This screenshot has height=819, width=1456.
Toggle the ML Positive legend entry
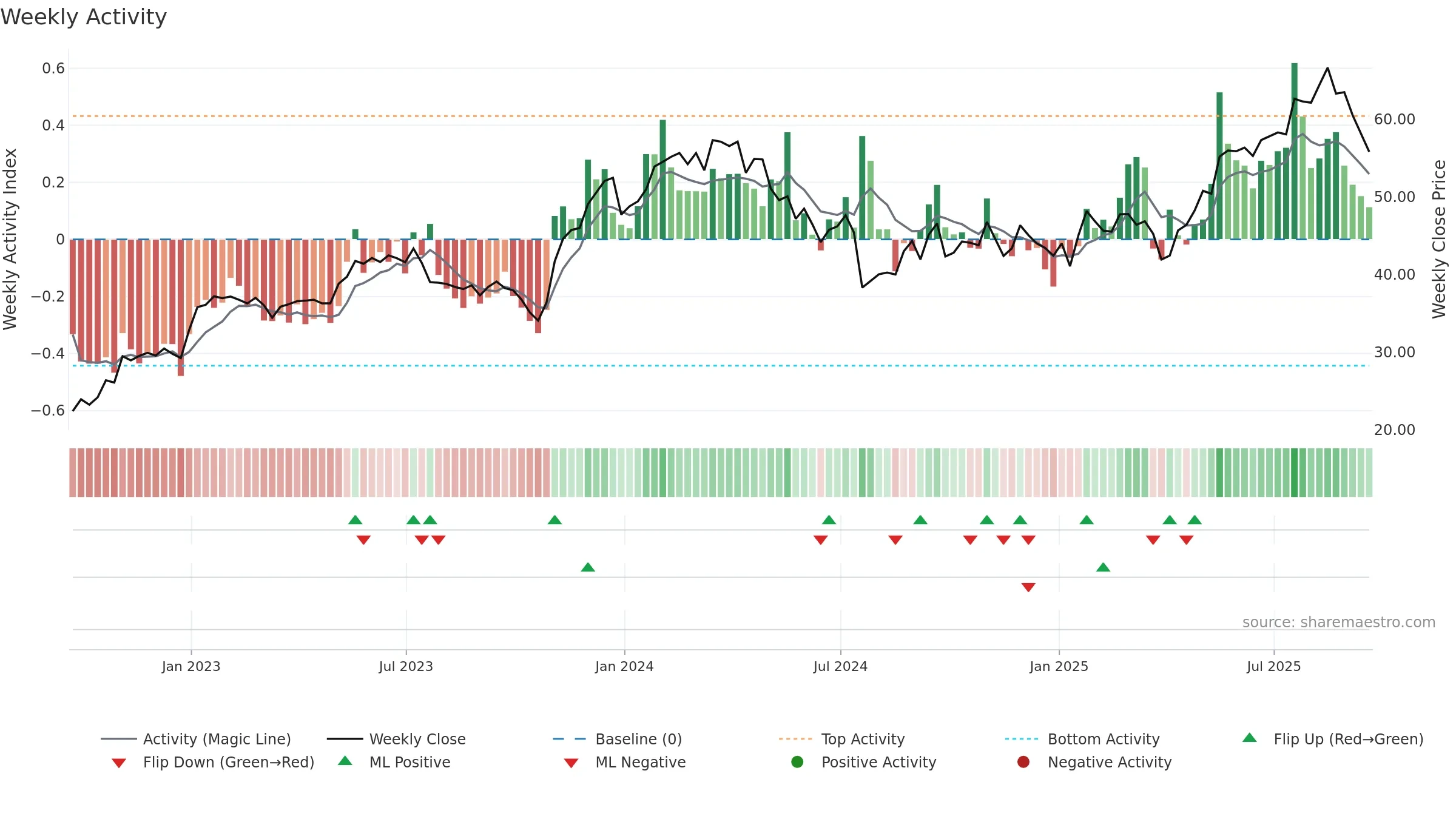click(394, 762)
